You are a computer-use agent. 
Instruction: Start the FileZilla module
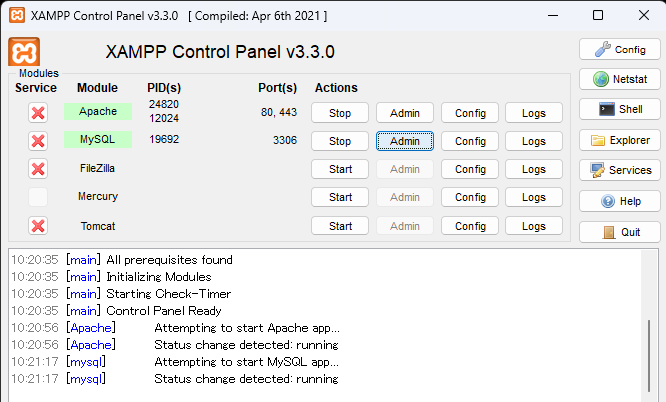coord(340,169)
